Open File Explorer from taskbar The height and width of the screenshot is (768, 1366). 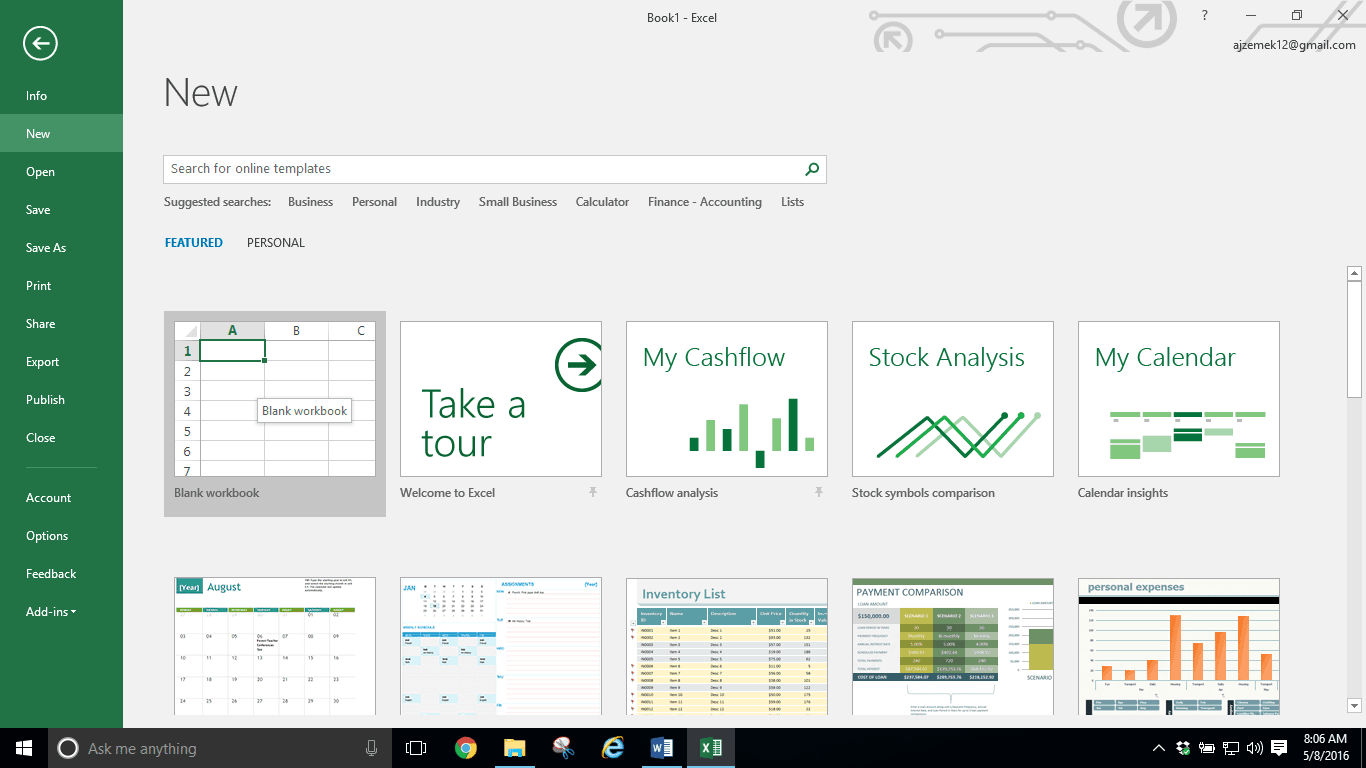514,748
